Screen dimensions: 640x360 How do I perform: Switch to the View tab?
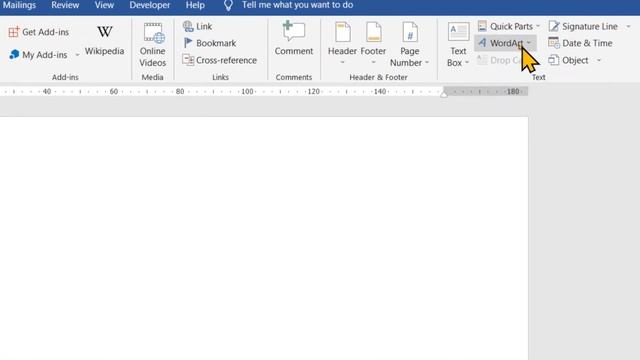pos(104,5)
